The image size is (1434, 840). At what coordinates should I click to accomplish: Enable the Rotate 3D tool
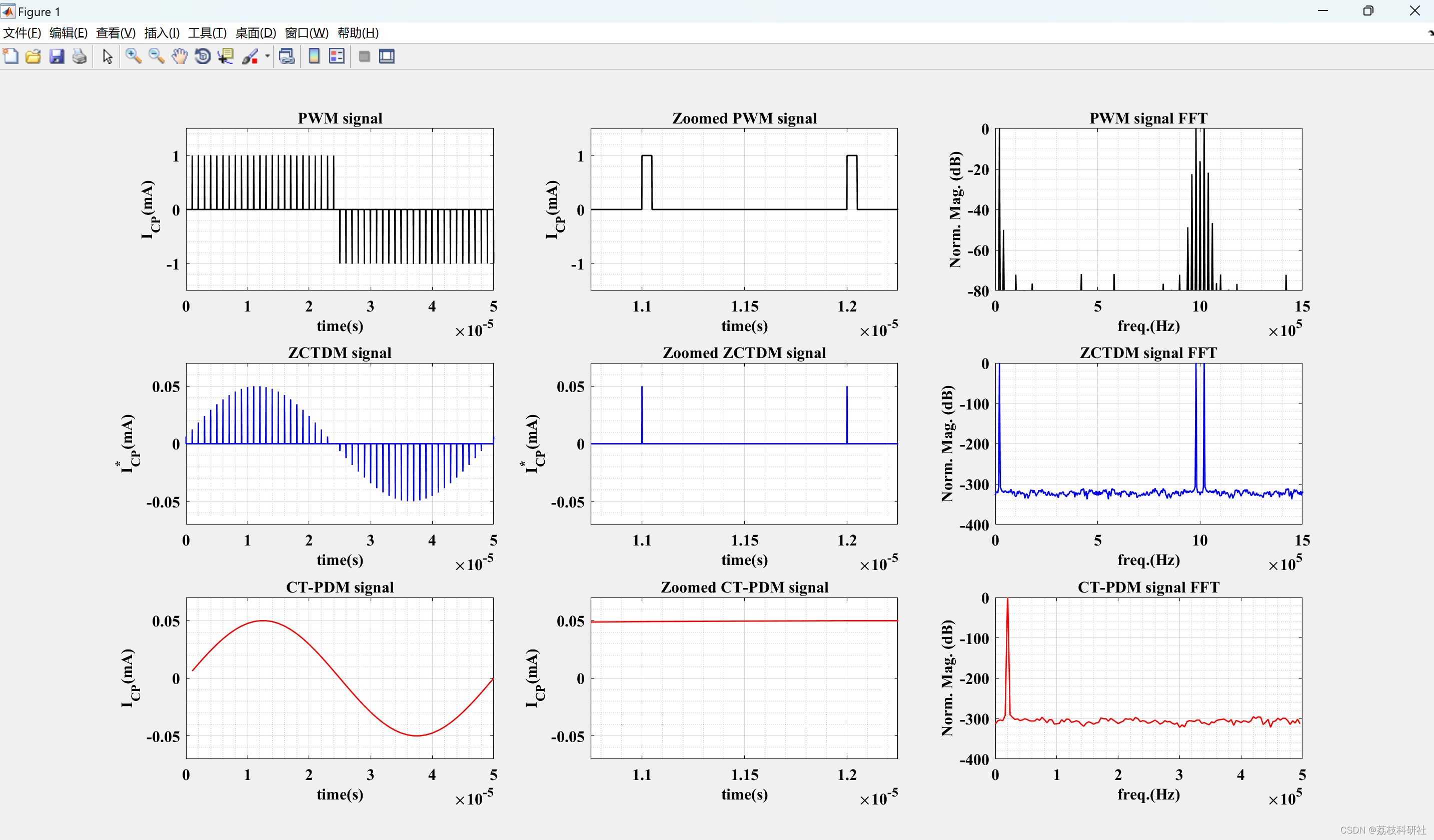[203, 56]
